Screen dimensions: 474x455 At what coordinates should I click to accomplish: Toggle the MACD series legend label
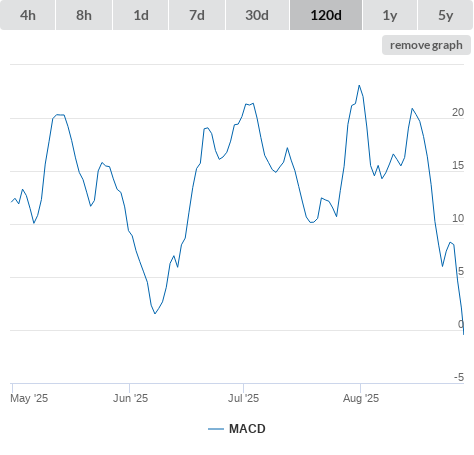click(247, 429)
